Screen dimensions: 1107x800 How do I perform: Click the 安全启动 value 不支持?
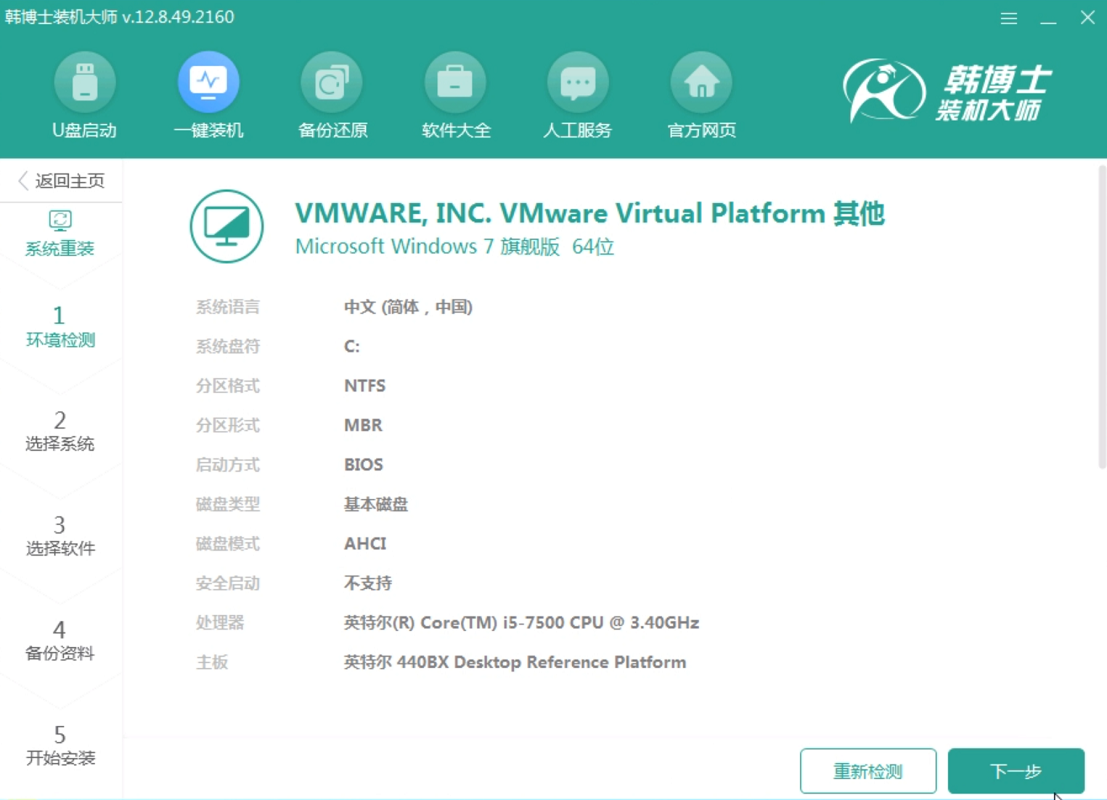click(368, 583)
